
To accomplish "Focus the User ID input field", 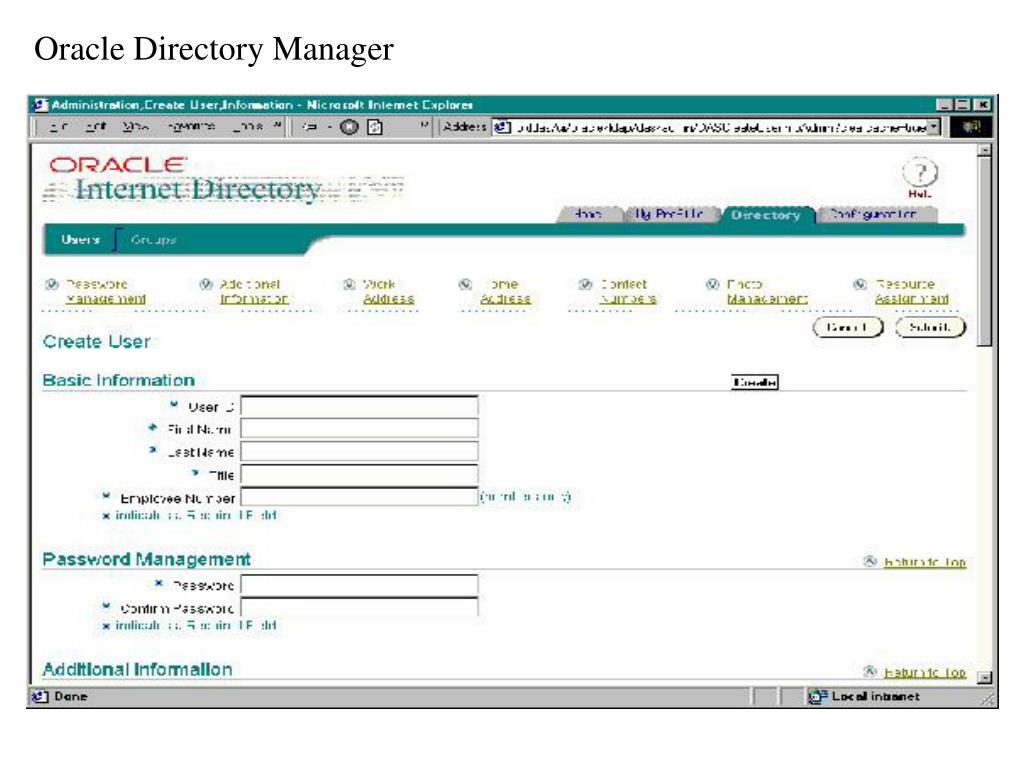I will [x=359, y=406].
